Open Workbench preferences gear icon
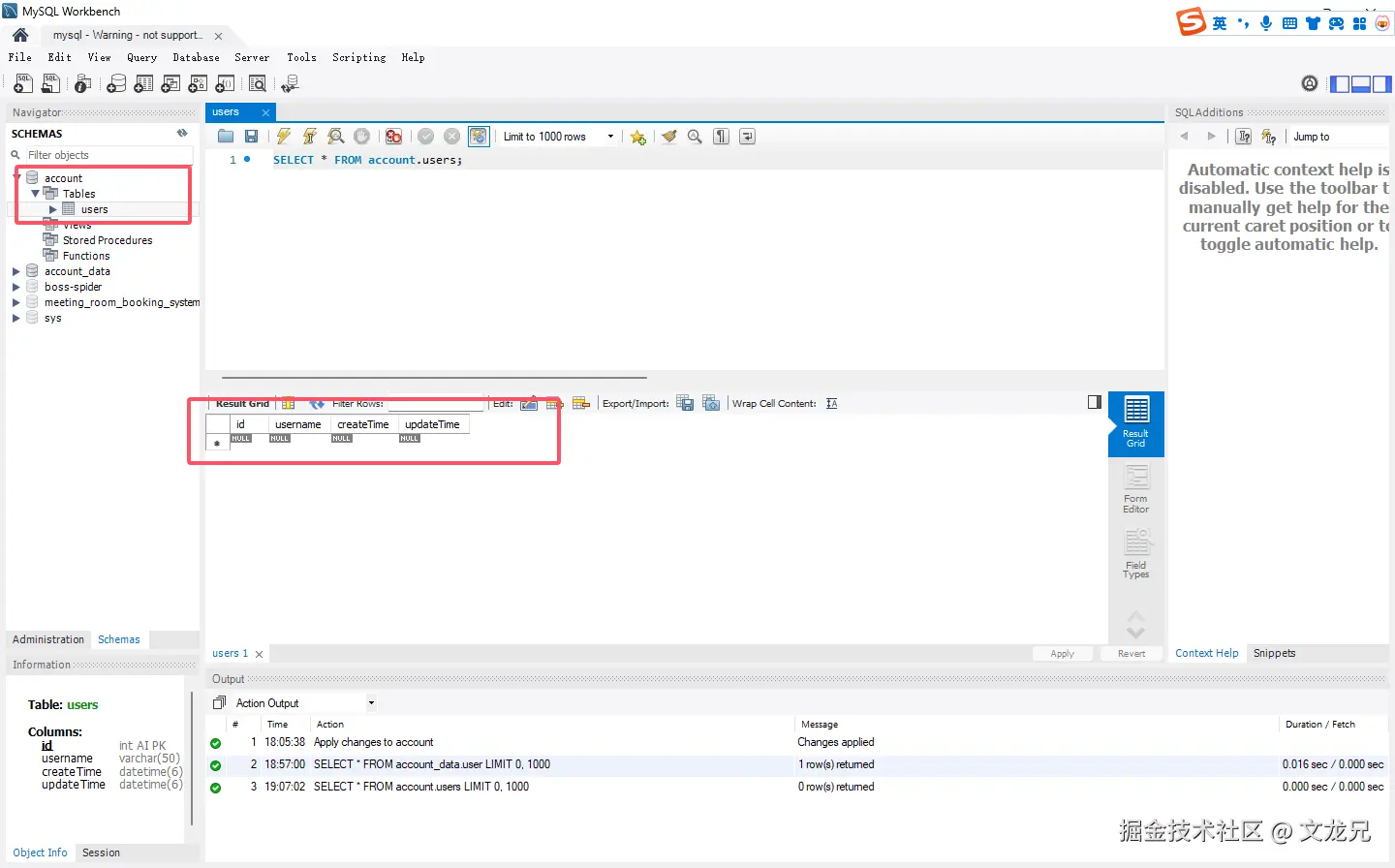Image resolution: width=1395 pixels, height=868 pixels. [1310, 84]
